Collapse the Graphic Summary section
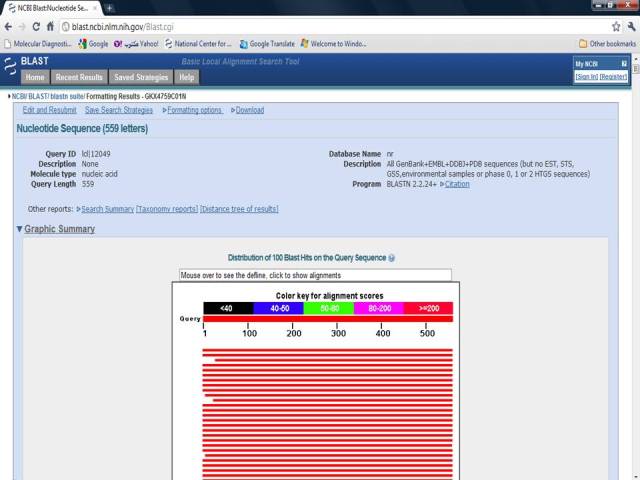Screen dimensions: 640x480 pos(56,229)
